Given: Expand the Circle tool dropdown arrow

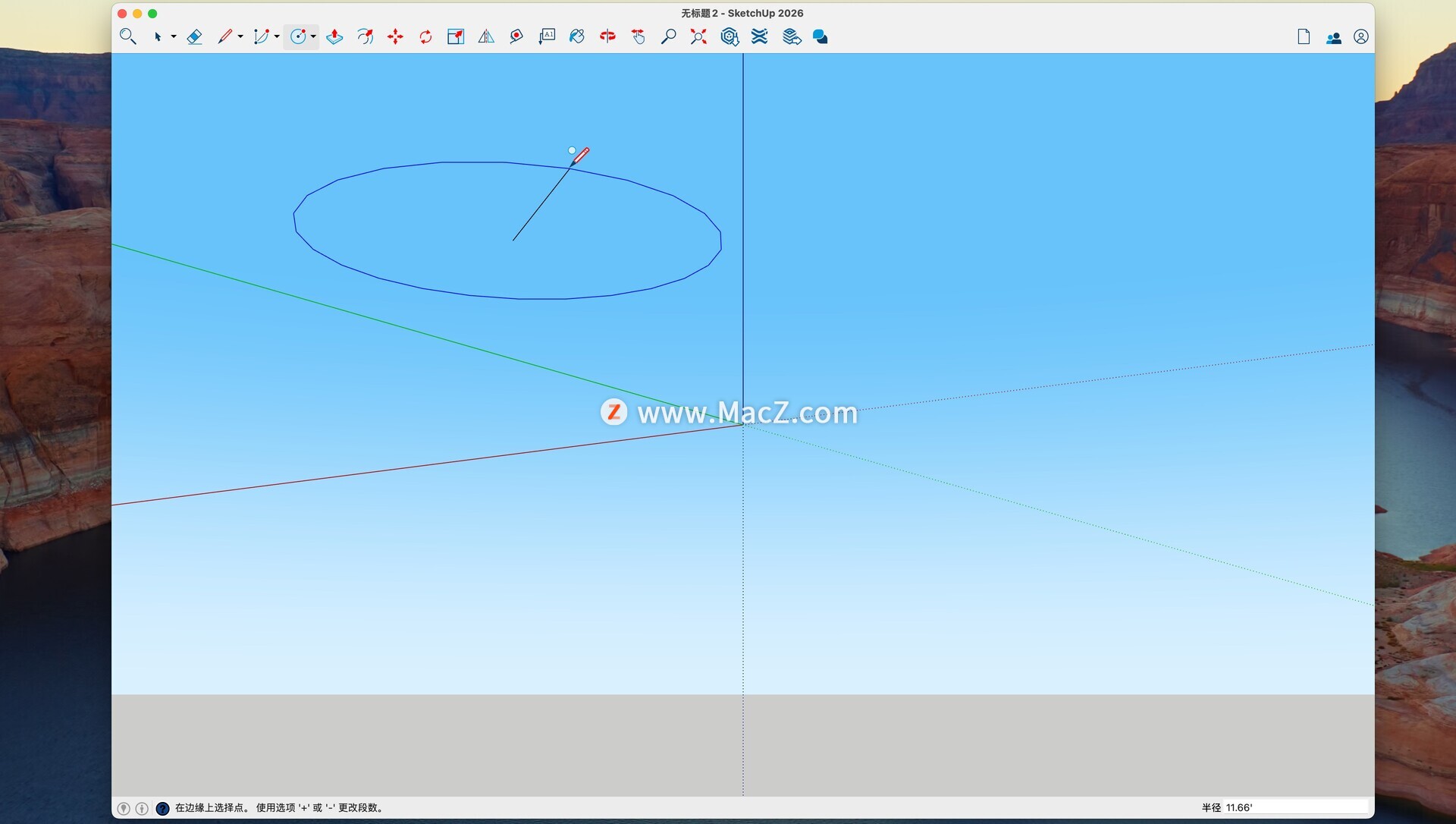Looking at the screenshot, I should pos(313,36).
